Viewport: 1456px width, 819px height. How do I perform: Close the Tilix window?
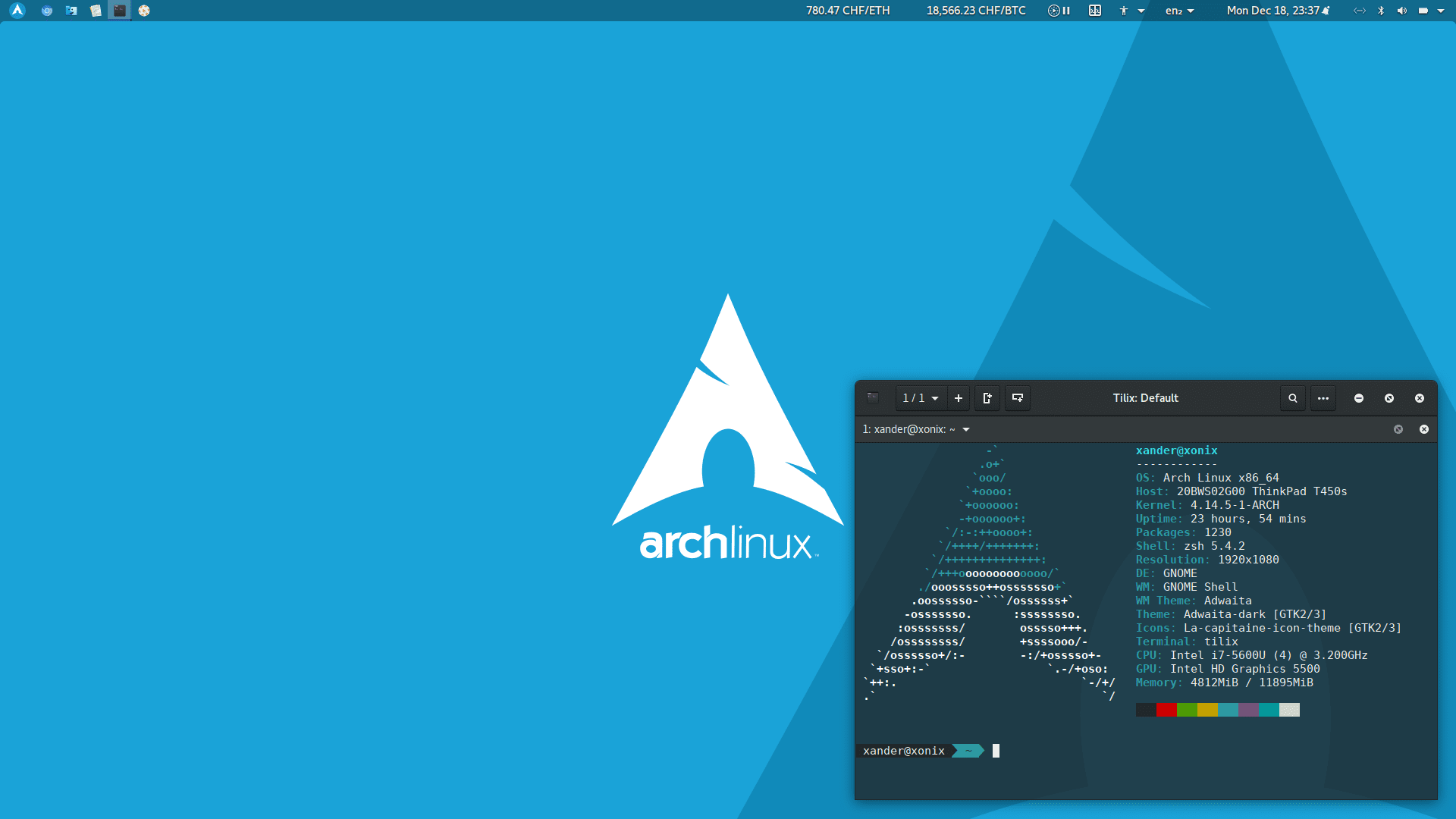(1420, 398)
